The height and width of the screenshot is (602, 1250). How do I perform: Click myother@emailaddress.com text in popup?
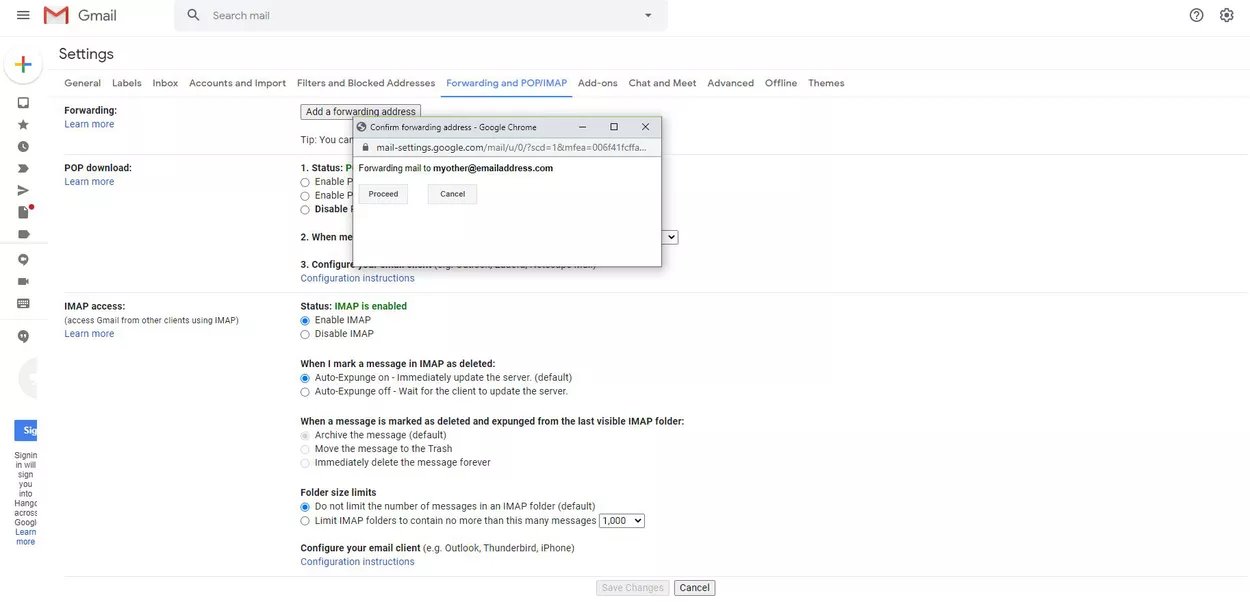coord(493,168)
